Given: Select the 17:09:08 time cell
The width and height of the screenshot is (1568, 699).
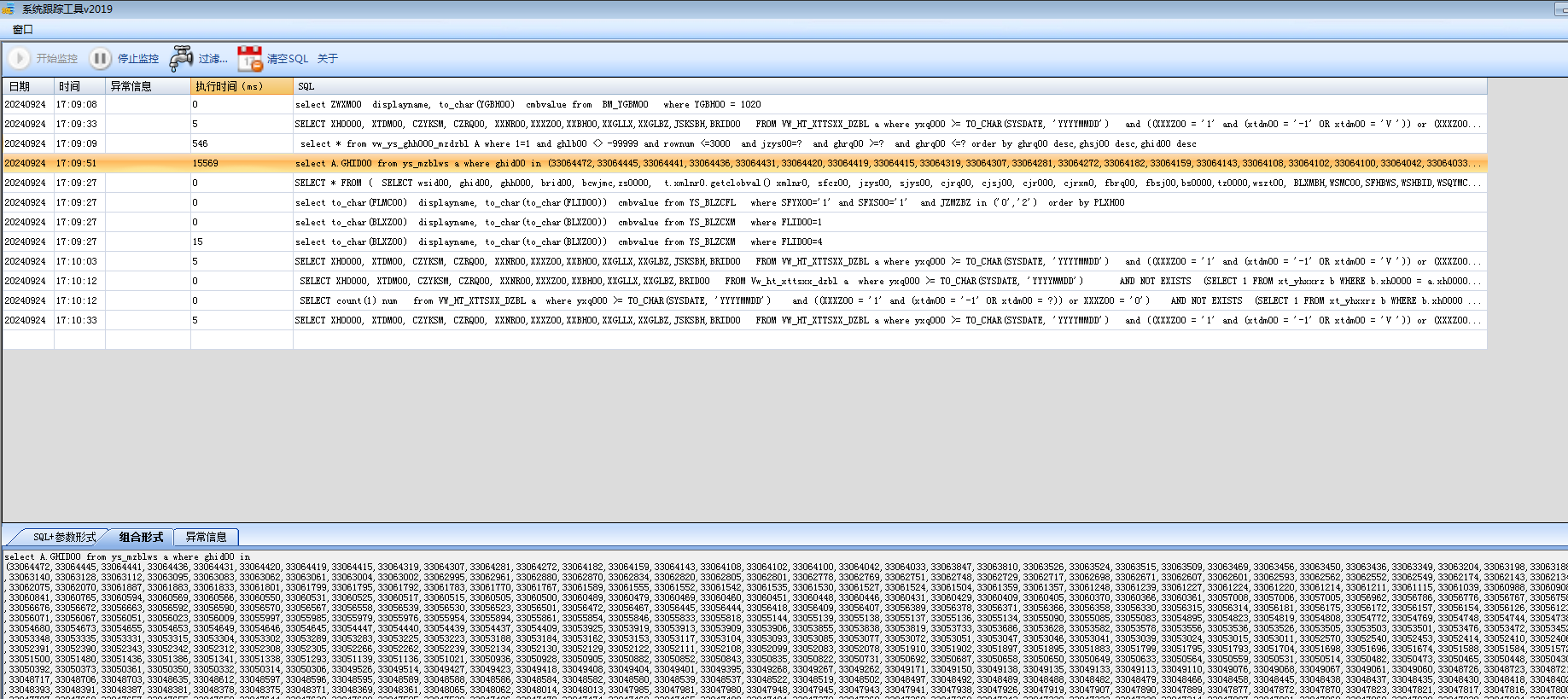Looking at the screenshot, I should [79, 104].
